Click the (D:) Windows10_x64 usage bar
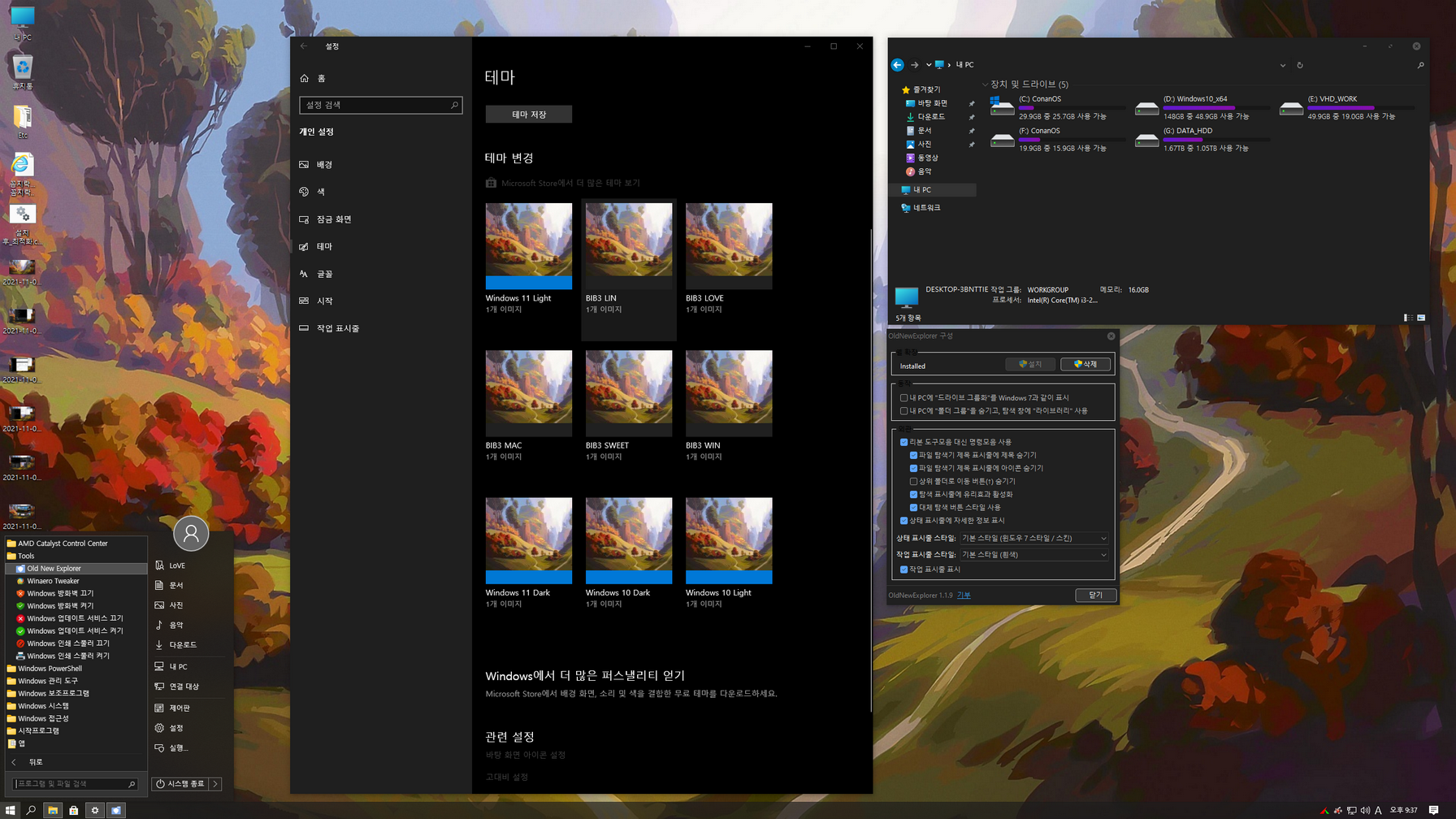The width and height of the screenshot is (1456, 819). [1216, 108]
